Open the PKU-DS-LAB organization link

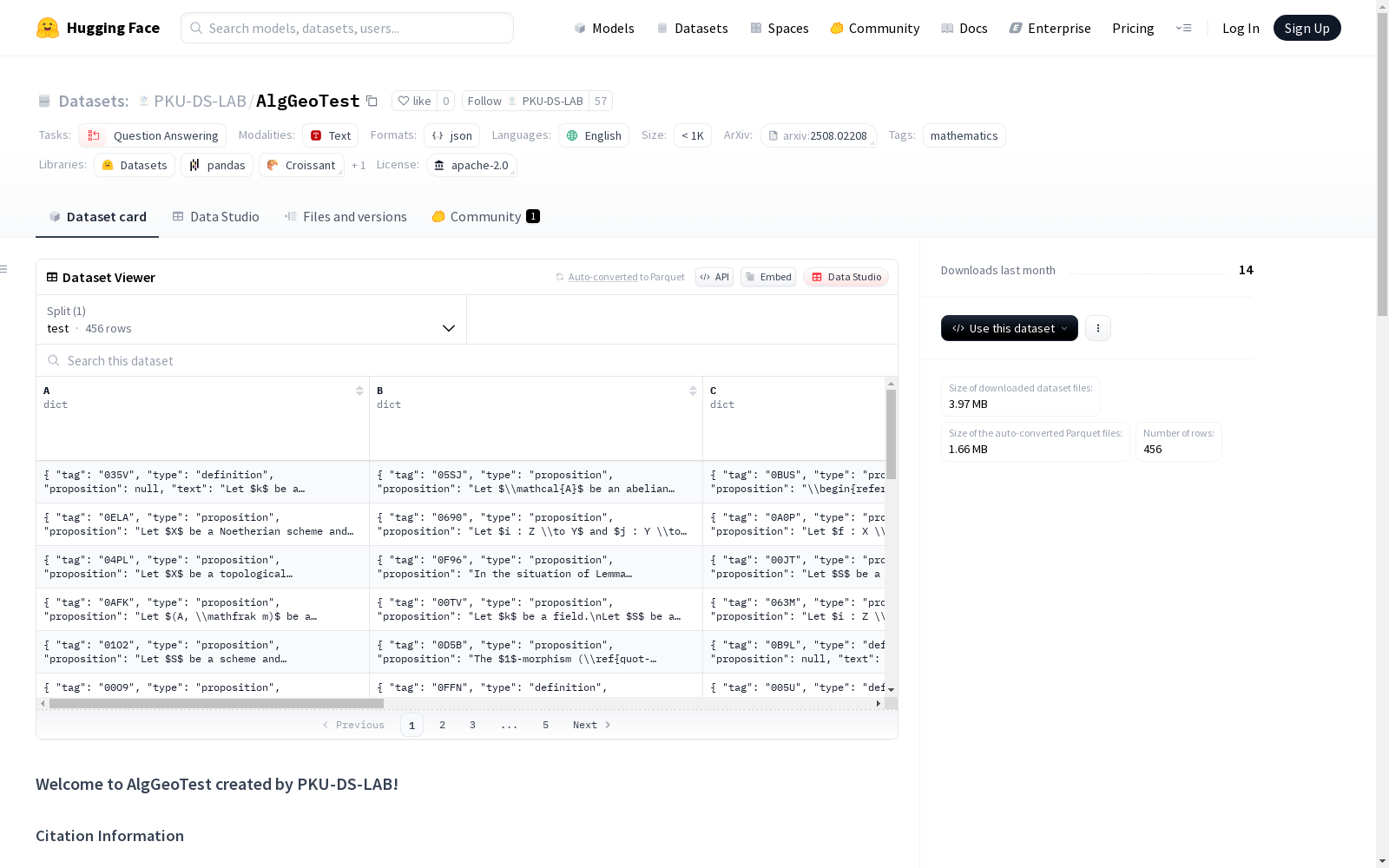(200, 101)
